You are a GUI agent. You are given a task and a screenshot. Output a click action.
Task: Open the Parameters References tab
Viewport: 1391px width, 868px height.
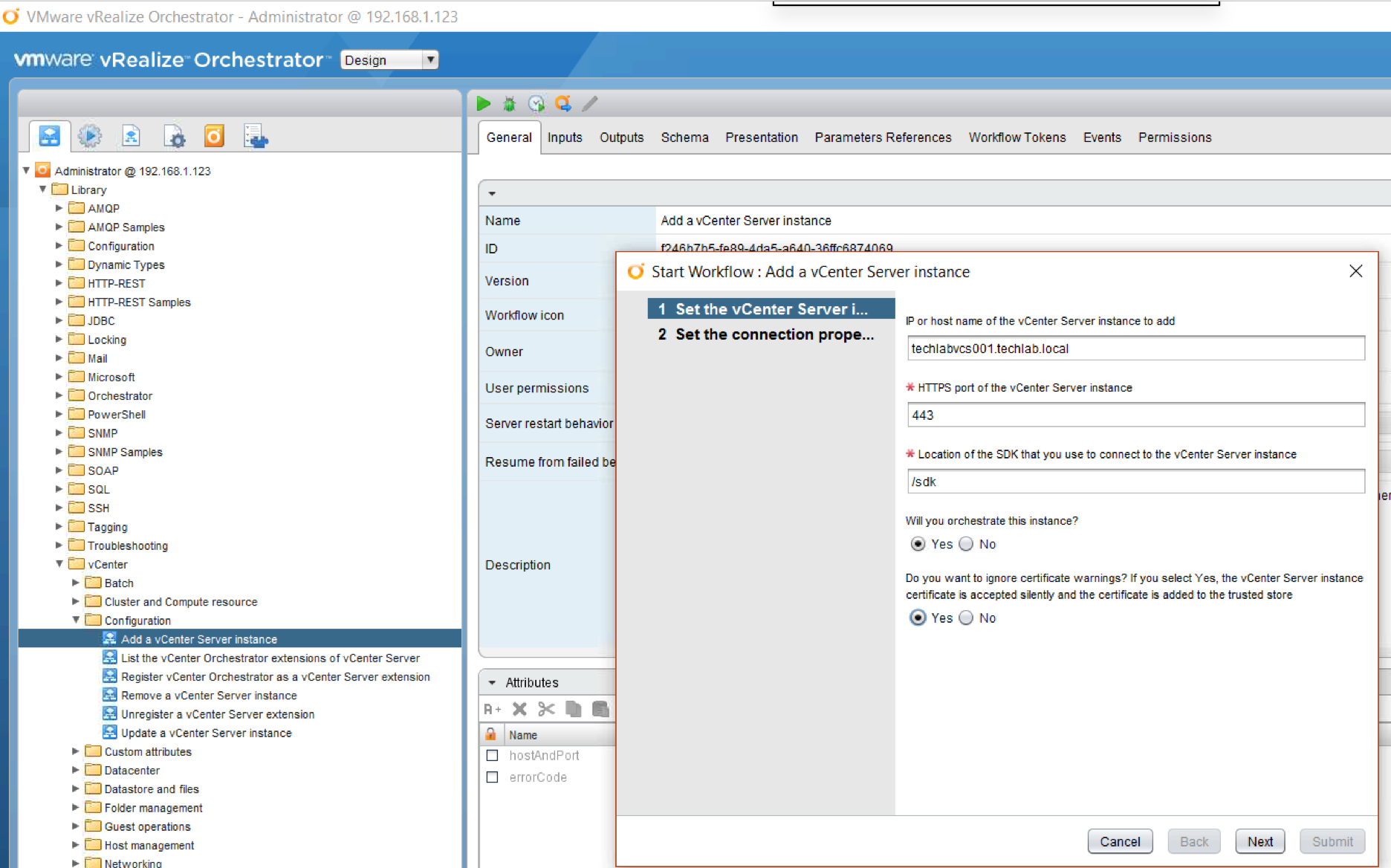(883, 137)
